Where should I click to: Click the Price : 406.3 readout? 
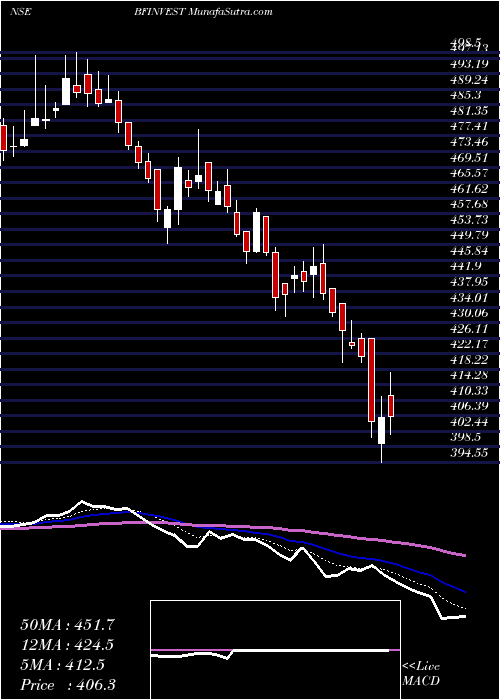70,685
